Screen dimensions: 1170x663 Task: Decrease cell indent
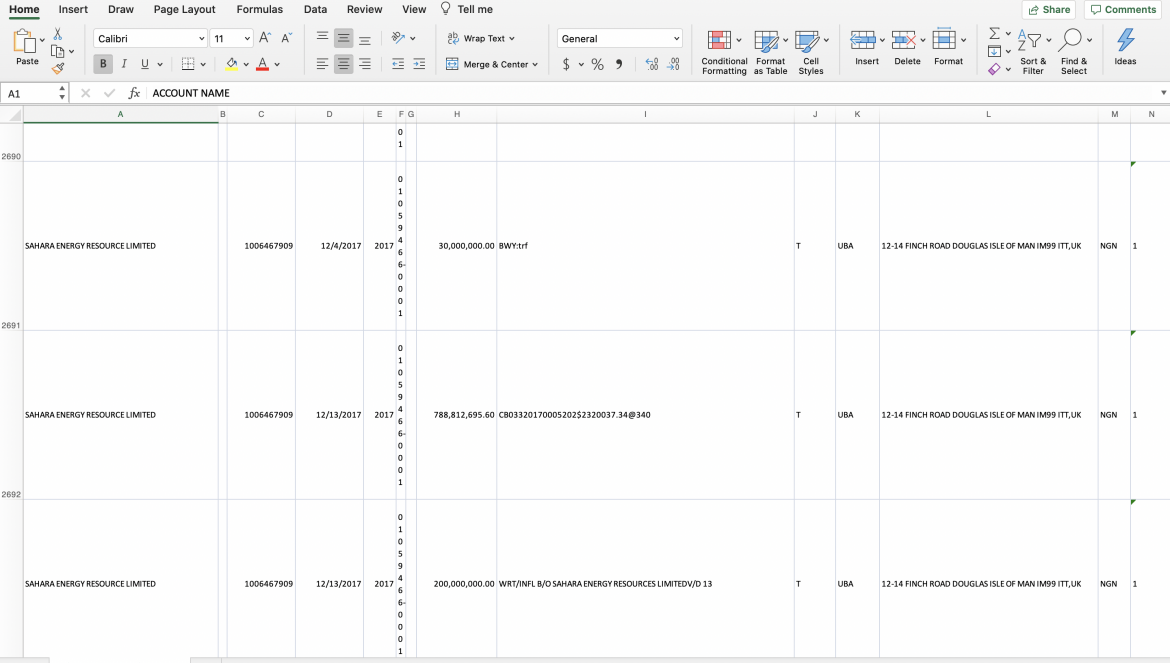tap(398, 64)
